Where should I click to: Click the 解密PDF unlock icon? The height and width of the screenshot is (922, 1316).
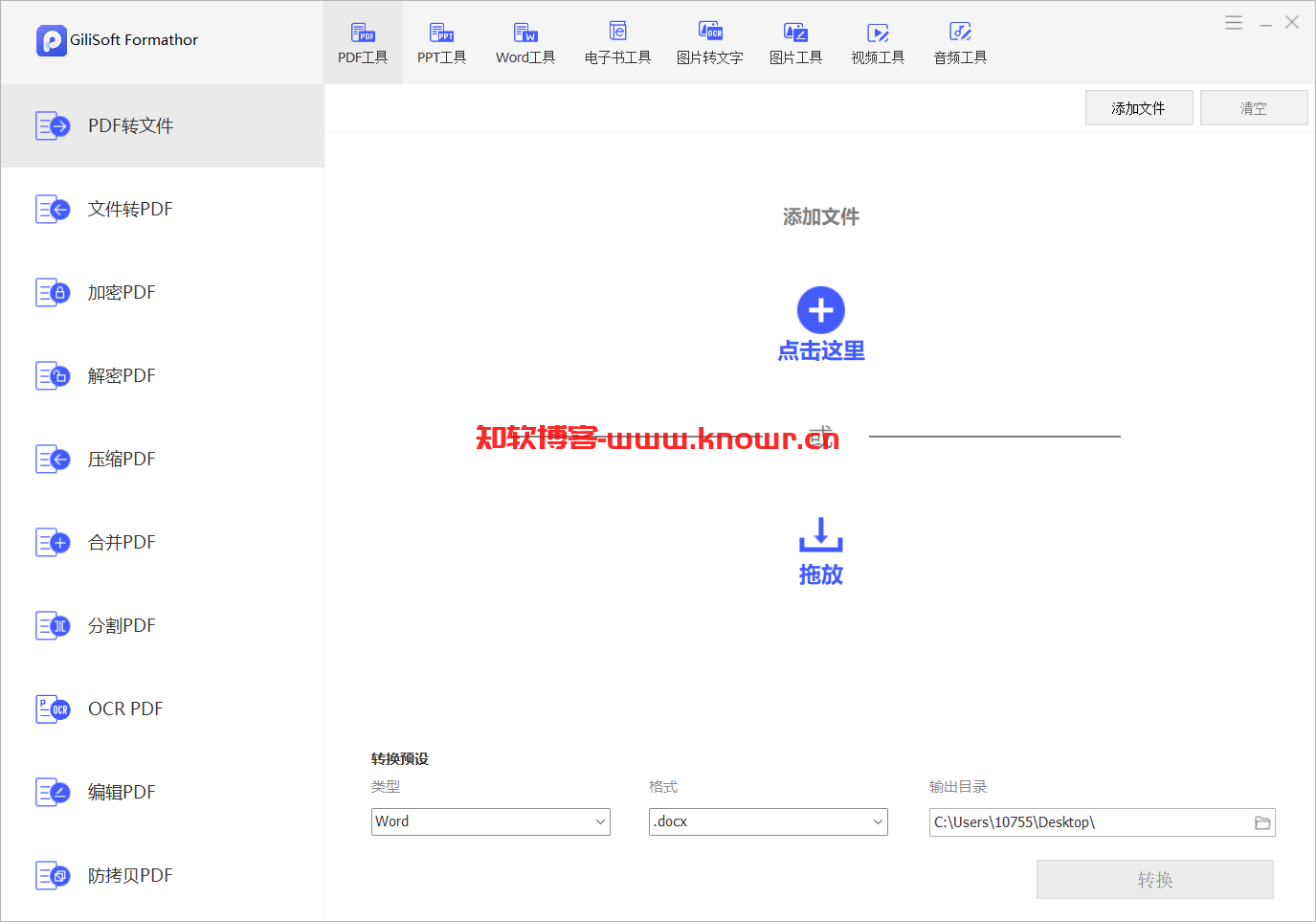(x=53, y=375)
